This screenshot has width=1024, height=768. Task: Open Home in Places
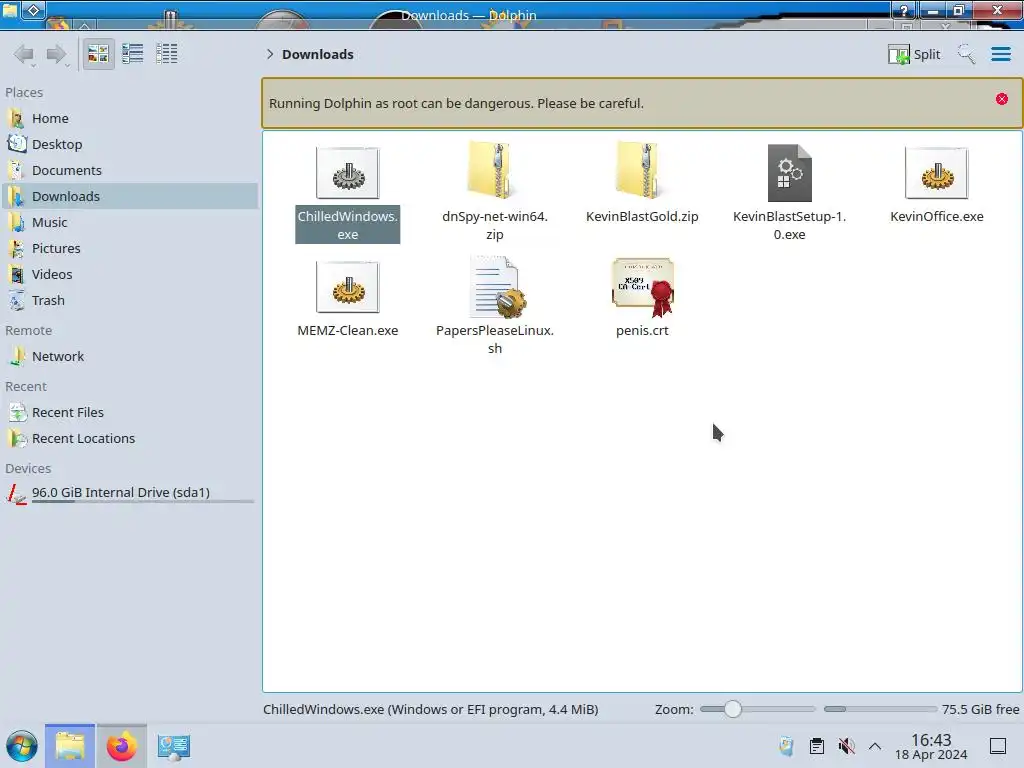pyautogui.click(x=130, y=118)
